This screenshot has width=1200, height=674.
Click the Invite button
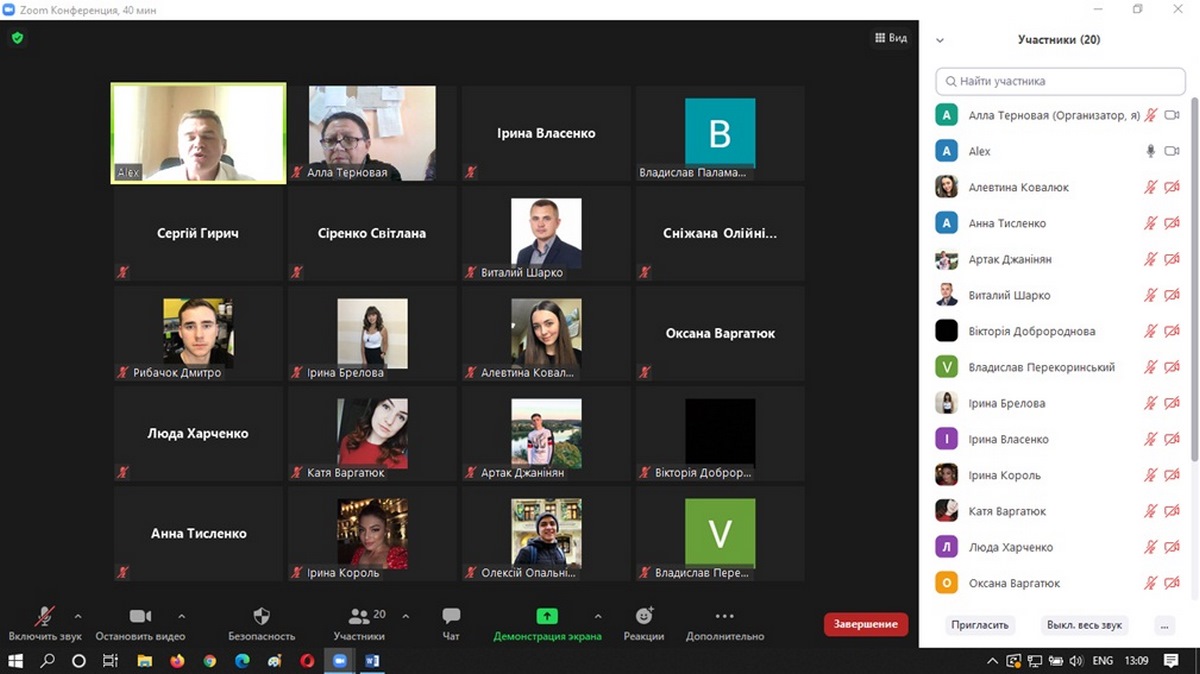coord(980,625)
